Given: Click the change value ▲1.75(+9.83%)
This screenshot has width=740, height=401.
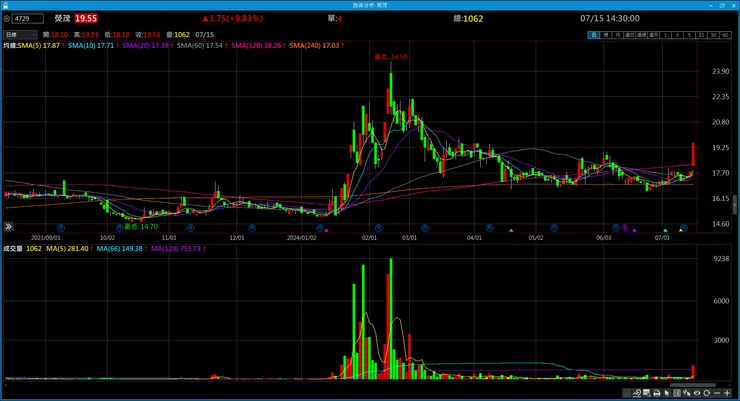Looking at the screenshot, I should pos(232,18).
